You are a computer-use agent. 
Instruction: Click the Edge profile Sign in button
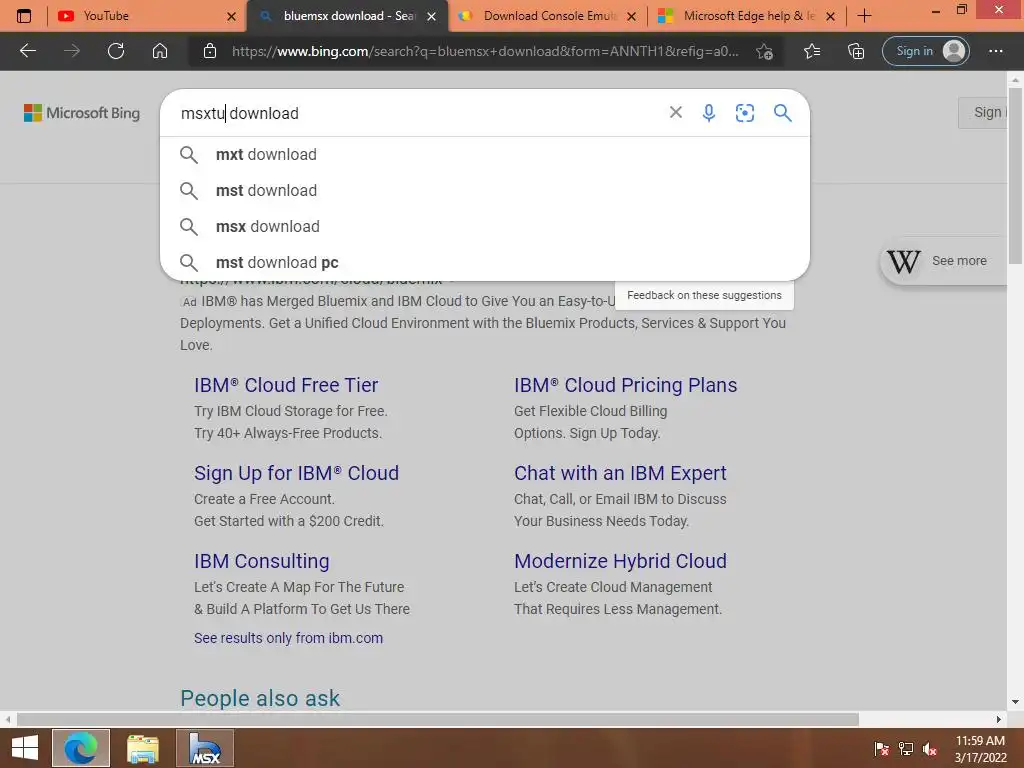pos(926,51)
